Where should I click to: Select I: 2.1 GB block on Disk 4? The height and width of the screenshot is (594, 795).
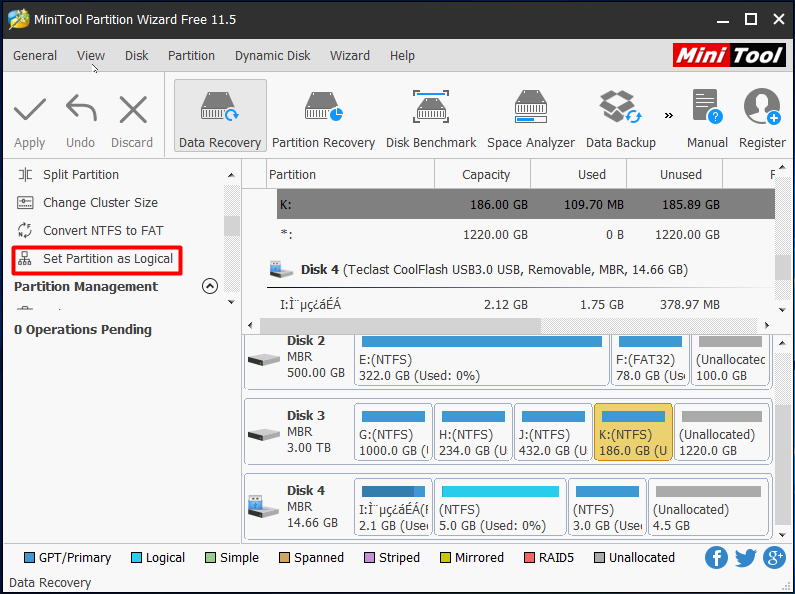pyautogui.click(x=393, y=507)
